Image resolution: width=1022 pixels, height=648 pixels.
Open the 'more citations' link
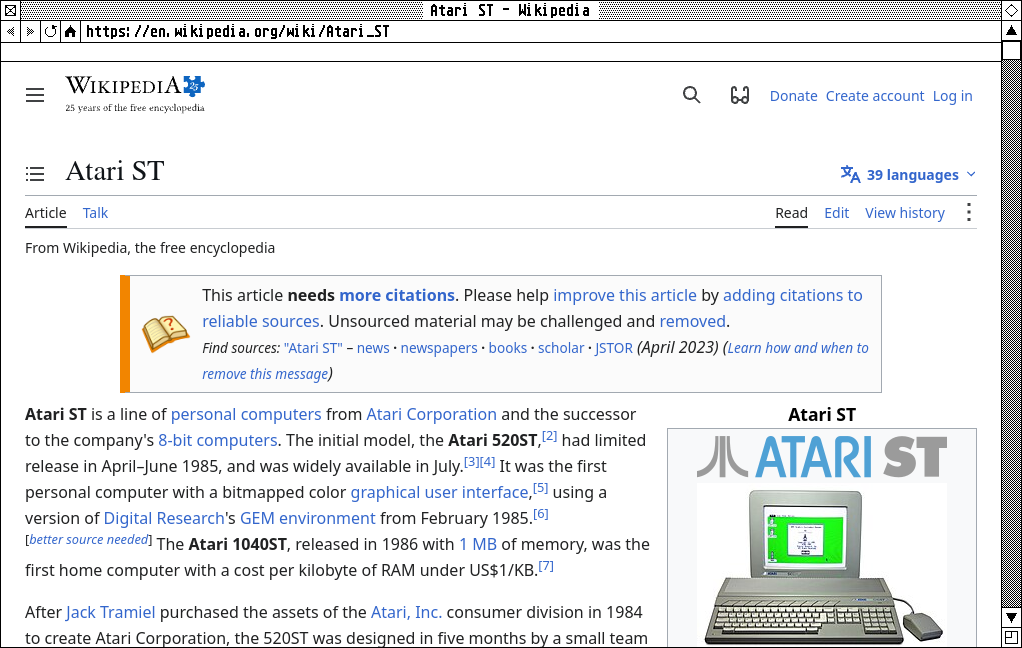click(x=397, y=295)
